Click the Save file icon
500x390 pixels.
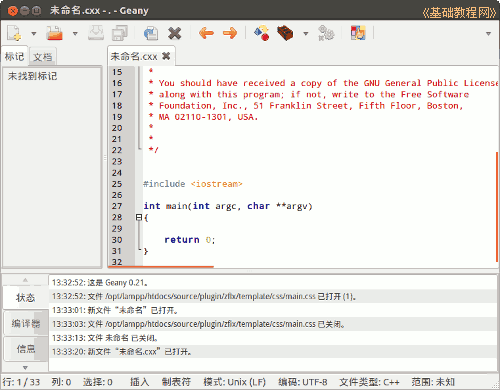[x=96, y=33]
